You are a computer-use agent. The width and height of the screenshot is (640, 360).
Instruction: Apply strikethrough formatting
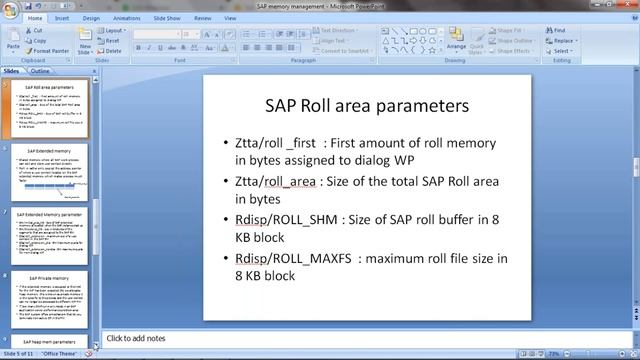172,48
